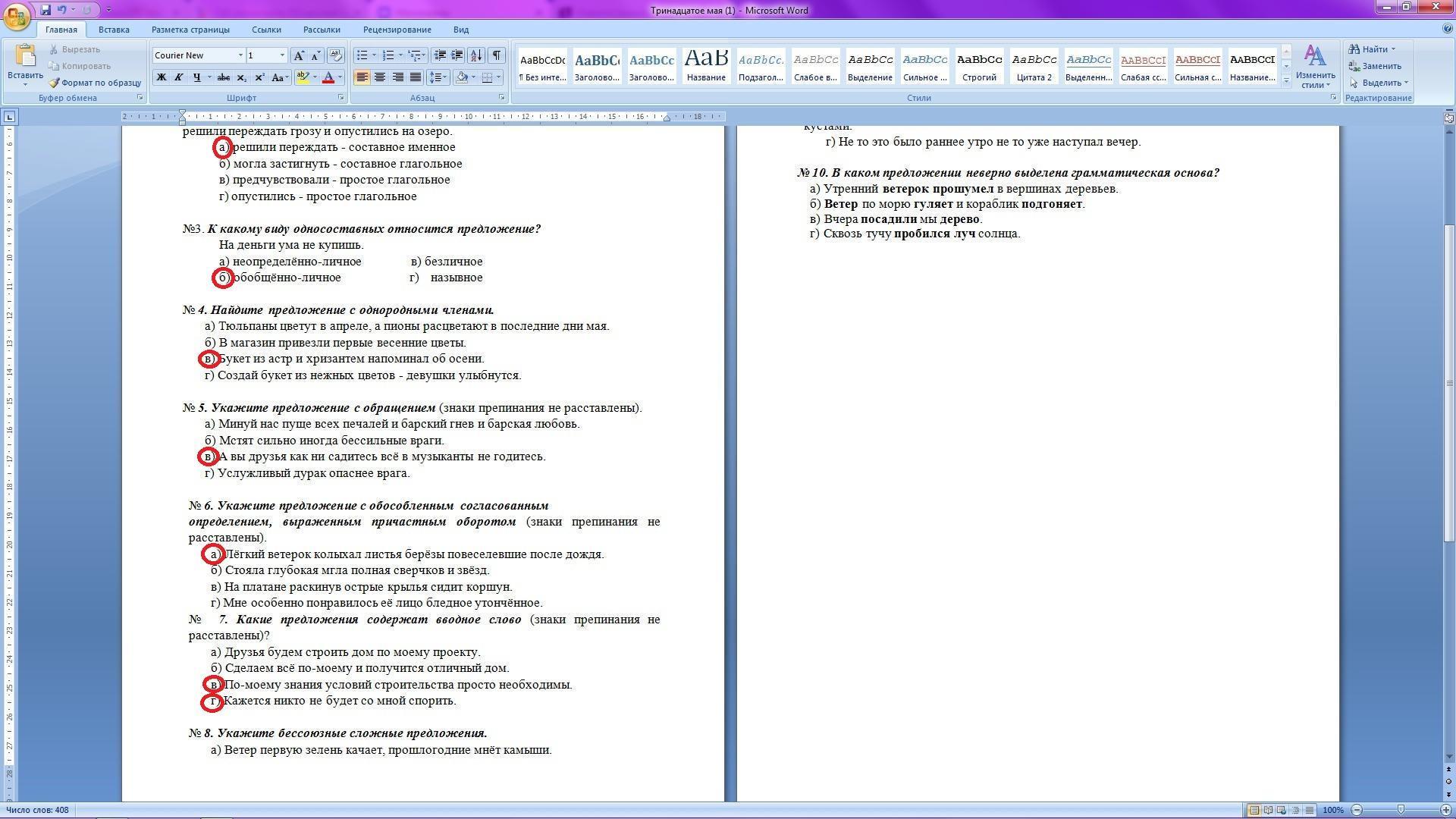
Task: Apply the Название style thumbnail
Action: point(705,65)
